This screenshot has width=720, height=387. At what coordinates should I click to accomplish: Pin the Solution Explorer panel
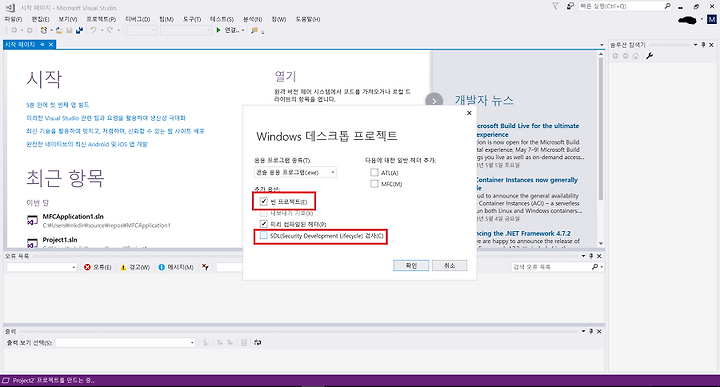point(703,45)
